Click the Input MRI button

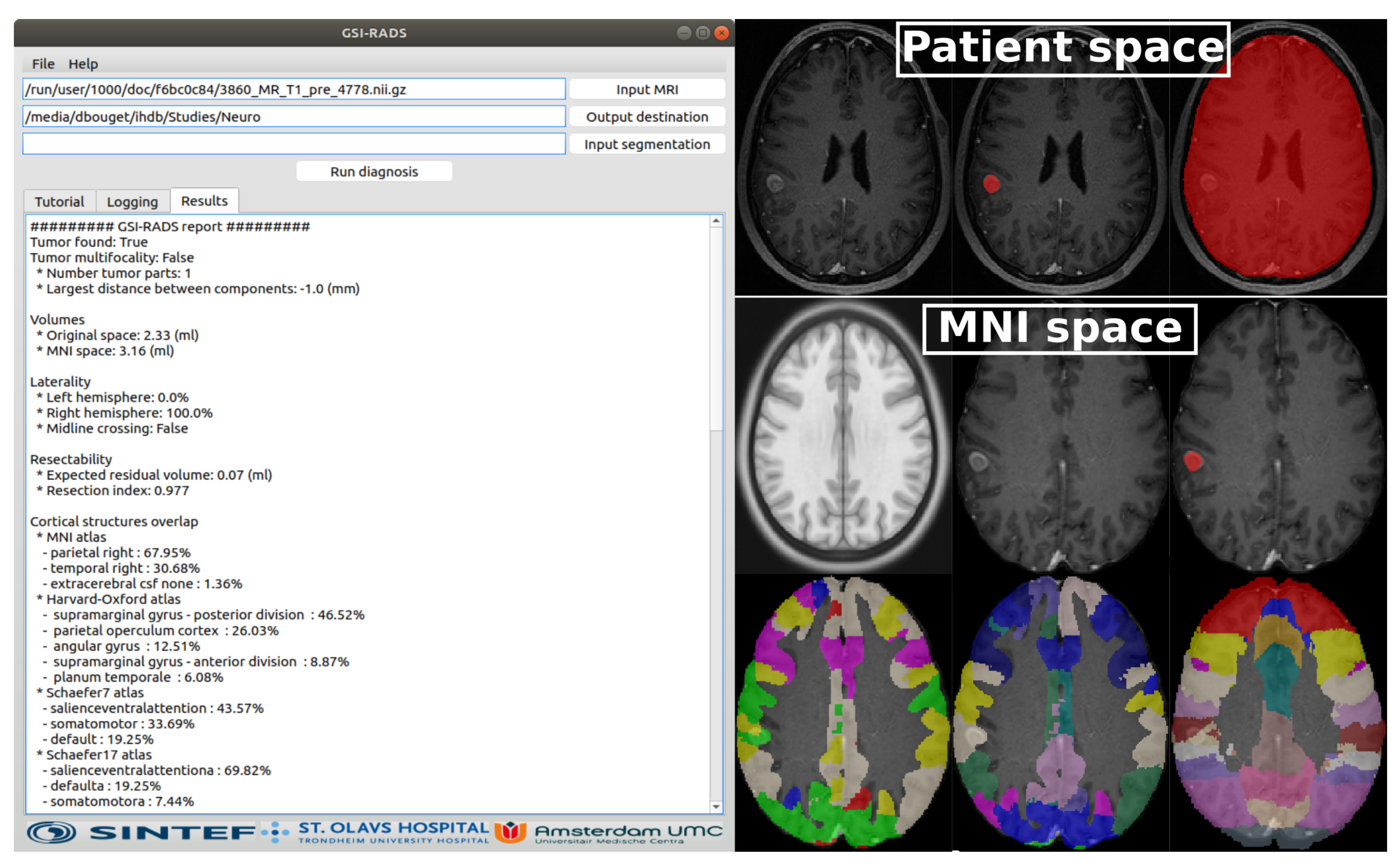(x=647, y=89)
